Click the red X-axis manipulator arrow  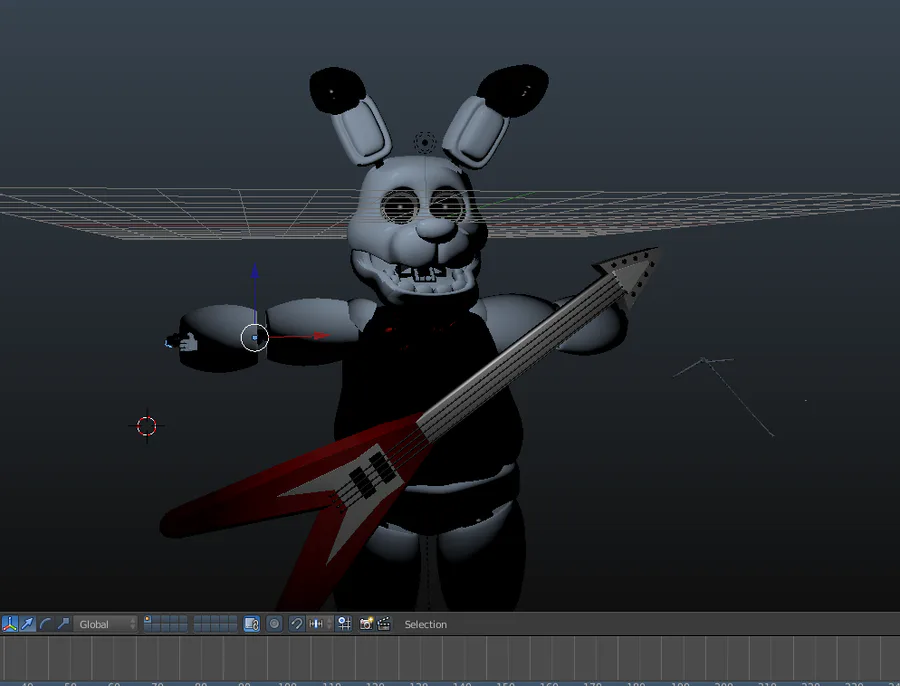pos(321,336)
